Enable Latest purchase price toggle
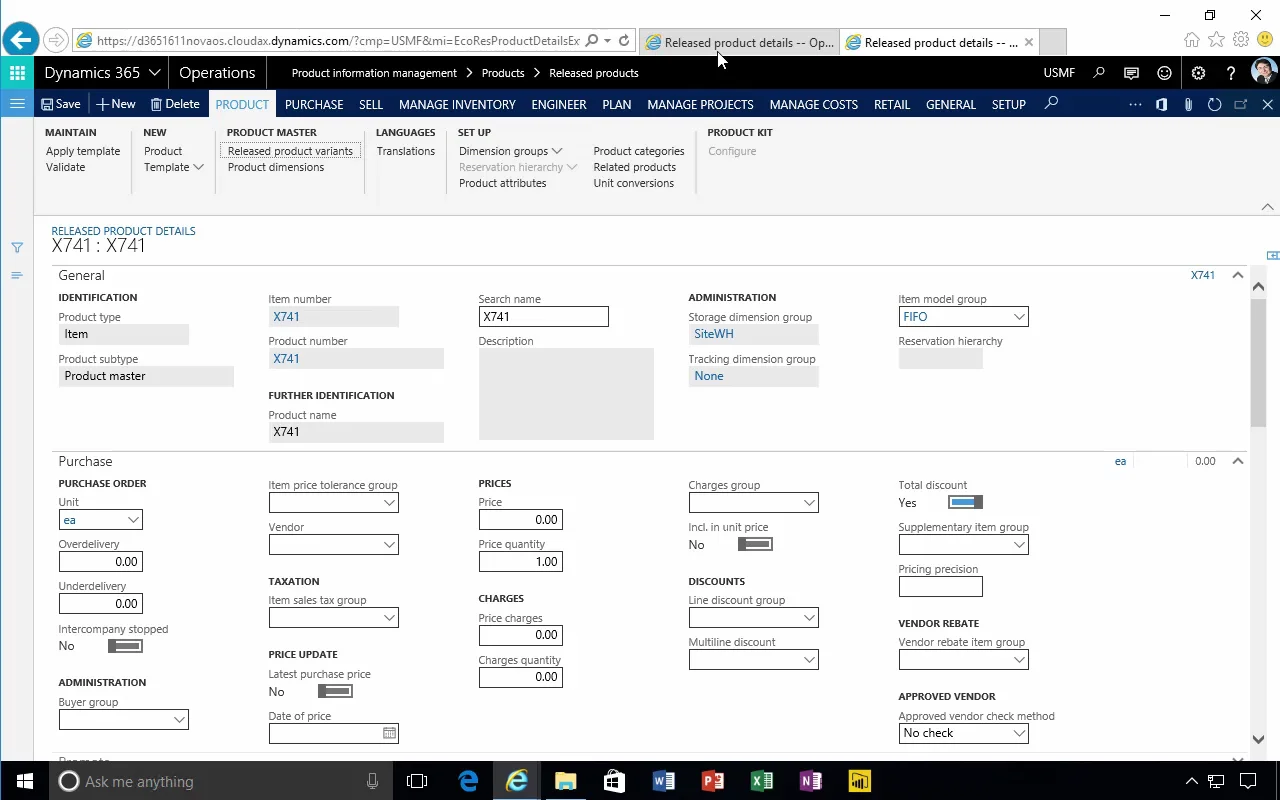The height and width of the screenshot is (800, 1280). tap(335, 691)
